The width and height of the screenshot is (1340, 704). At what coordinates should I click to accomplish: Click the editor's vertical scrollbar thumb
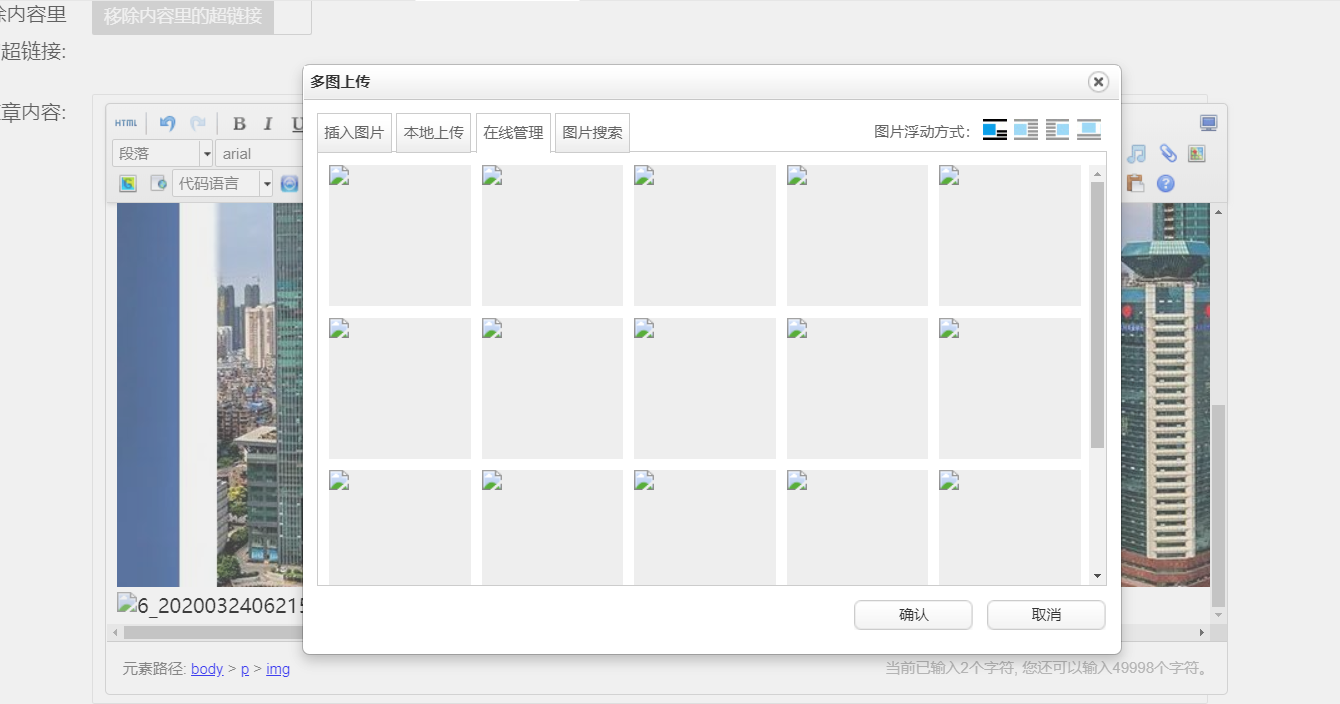pos(1218,505)
